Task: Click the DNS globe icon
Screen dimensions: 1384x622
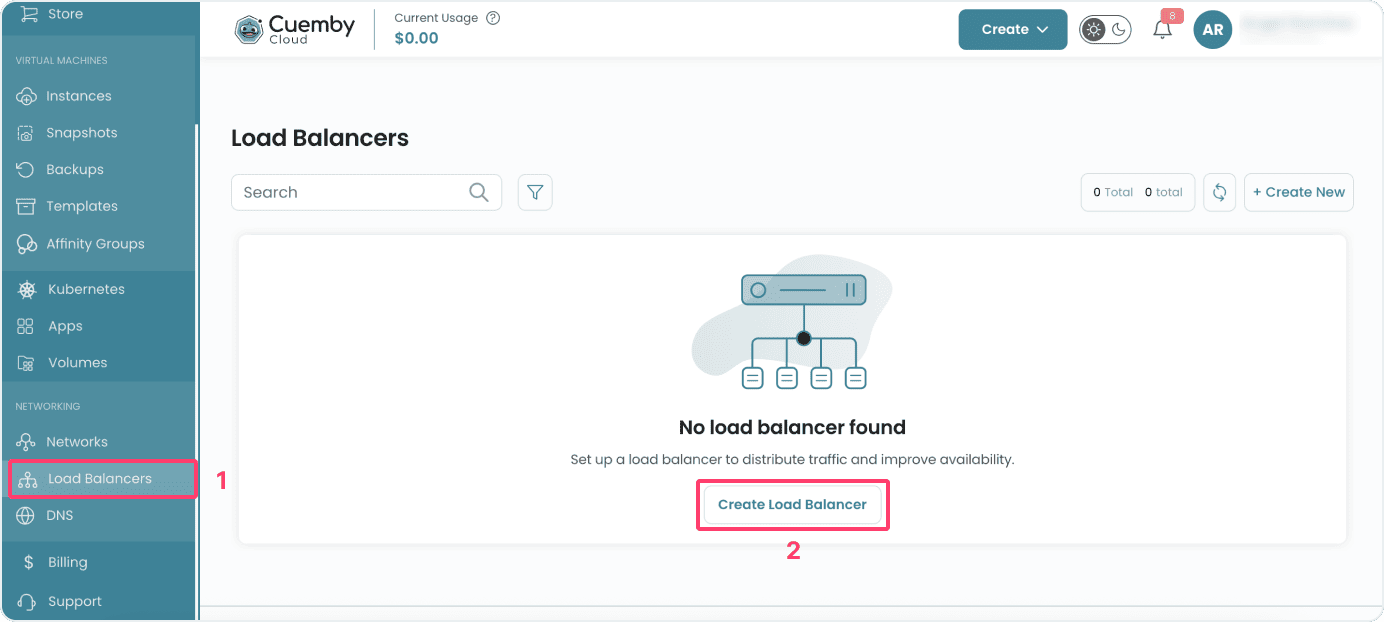Action: [x=28, y=515]
